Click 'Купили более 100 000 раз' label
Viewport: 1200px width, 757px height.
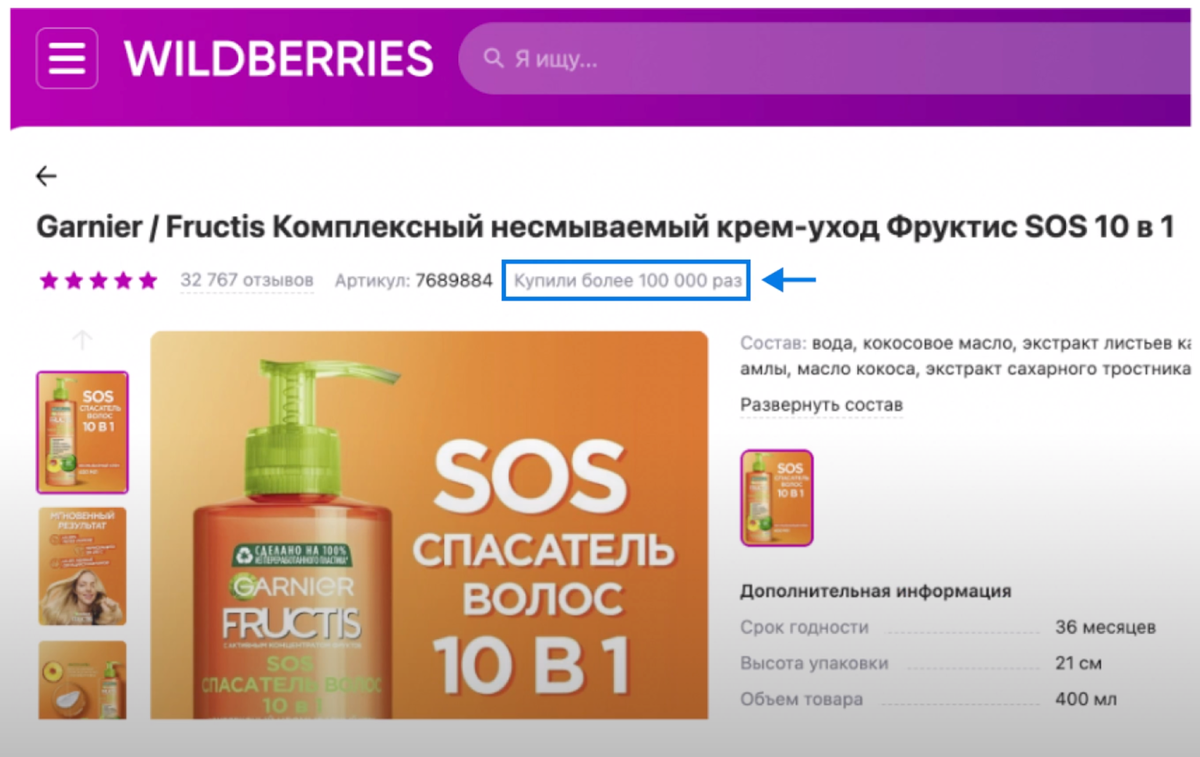[x=627, y=281]
